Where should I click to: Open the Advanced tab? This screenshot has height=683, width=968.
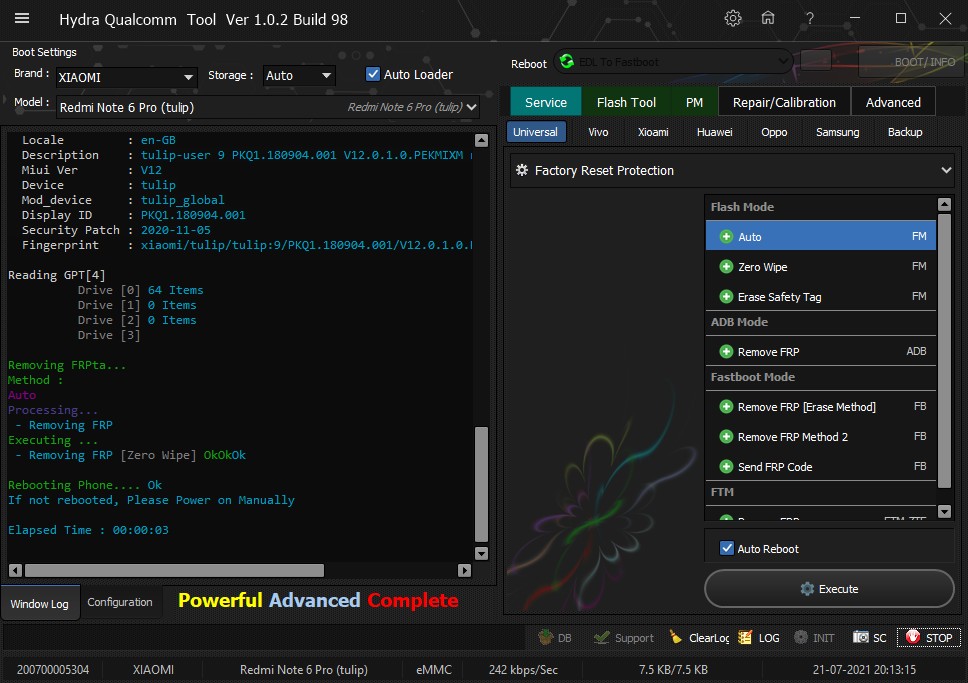pos(893,102)
